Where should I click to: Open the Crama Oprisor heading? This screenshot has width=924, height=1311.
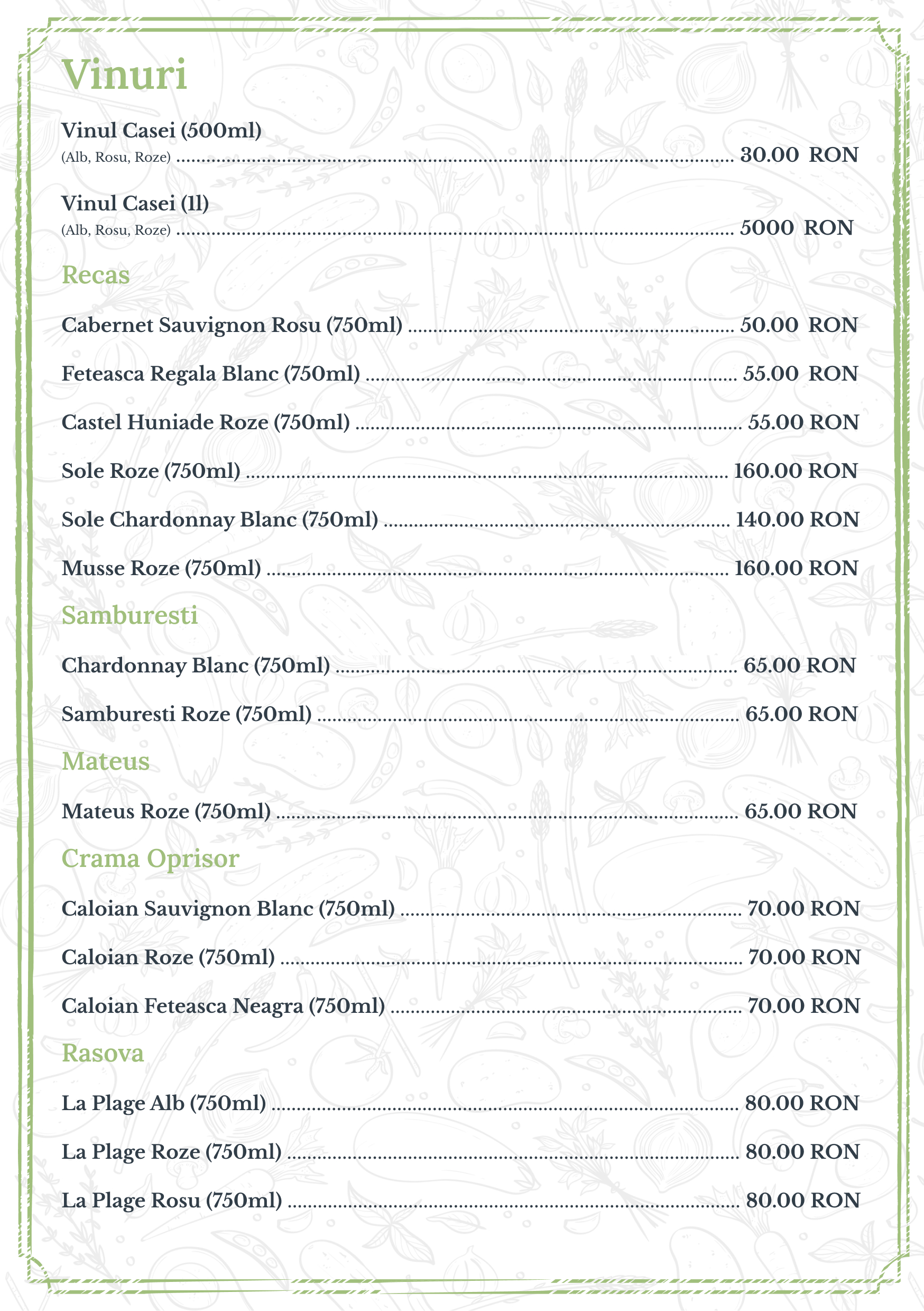[x=150, y=859]
